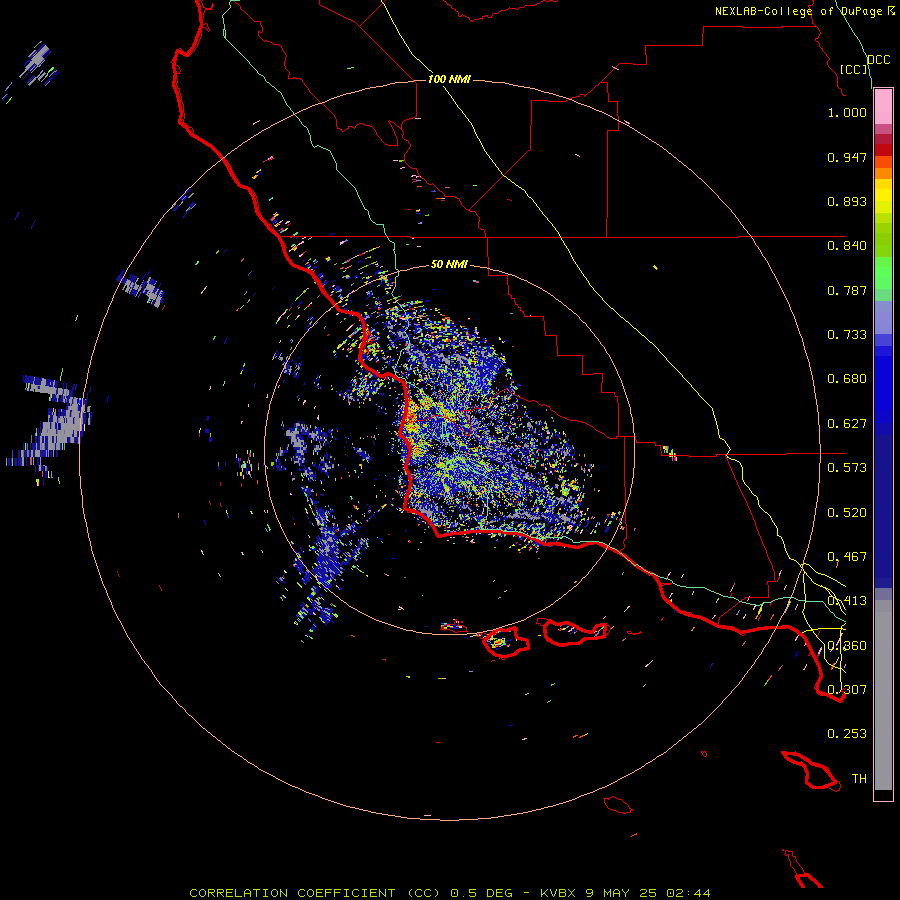Click the 0.360 scale value
Screen dimensions: 900x900
[847, 646]
